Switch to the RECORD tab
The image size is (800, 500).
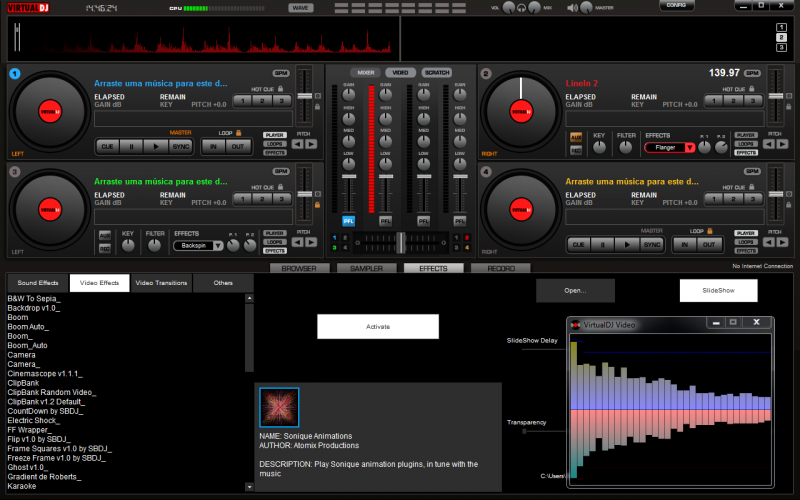501,268
